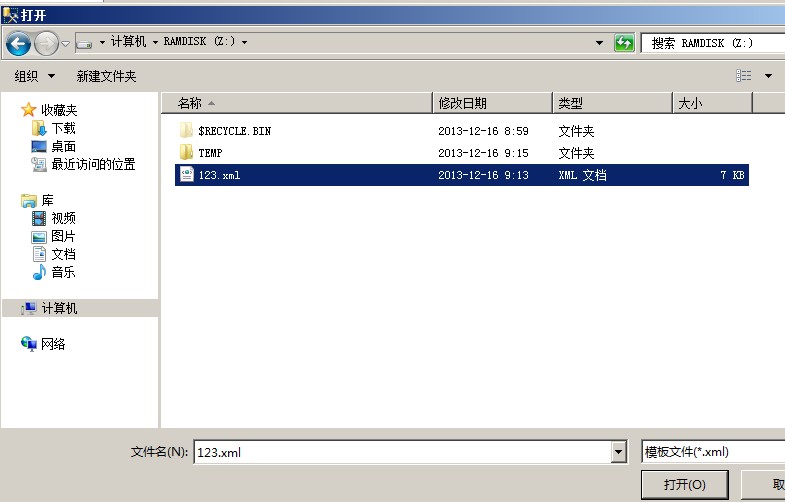Viewport: 785px width, 502px height.
Task: Select the TEMP folder icon
Action: 186,152
